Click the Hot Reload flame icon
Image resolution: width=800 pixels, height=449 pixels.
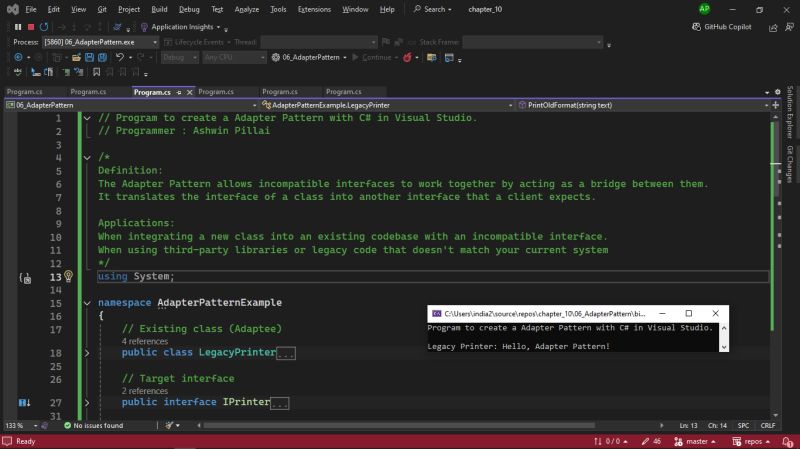pyautogui.click(x=407, y=57)
